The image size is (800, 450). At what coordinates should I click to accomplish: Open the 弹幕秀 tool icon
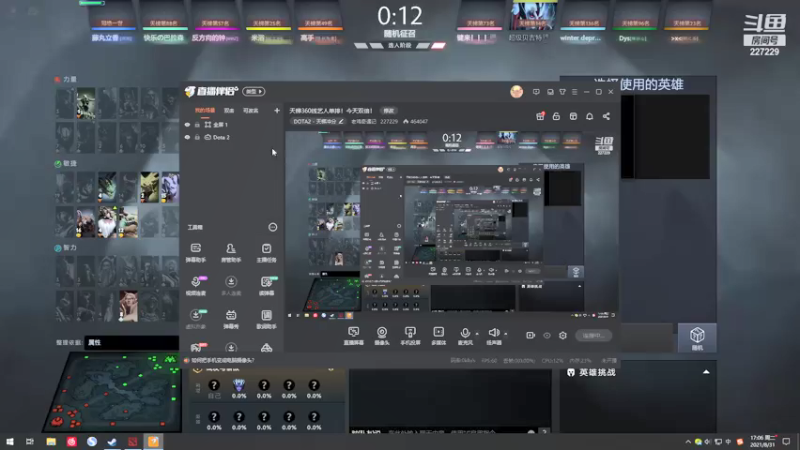231,319
